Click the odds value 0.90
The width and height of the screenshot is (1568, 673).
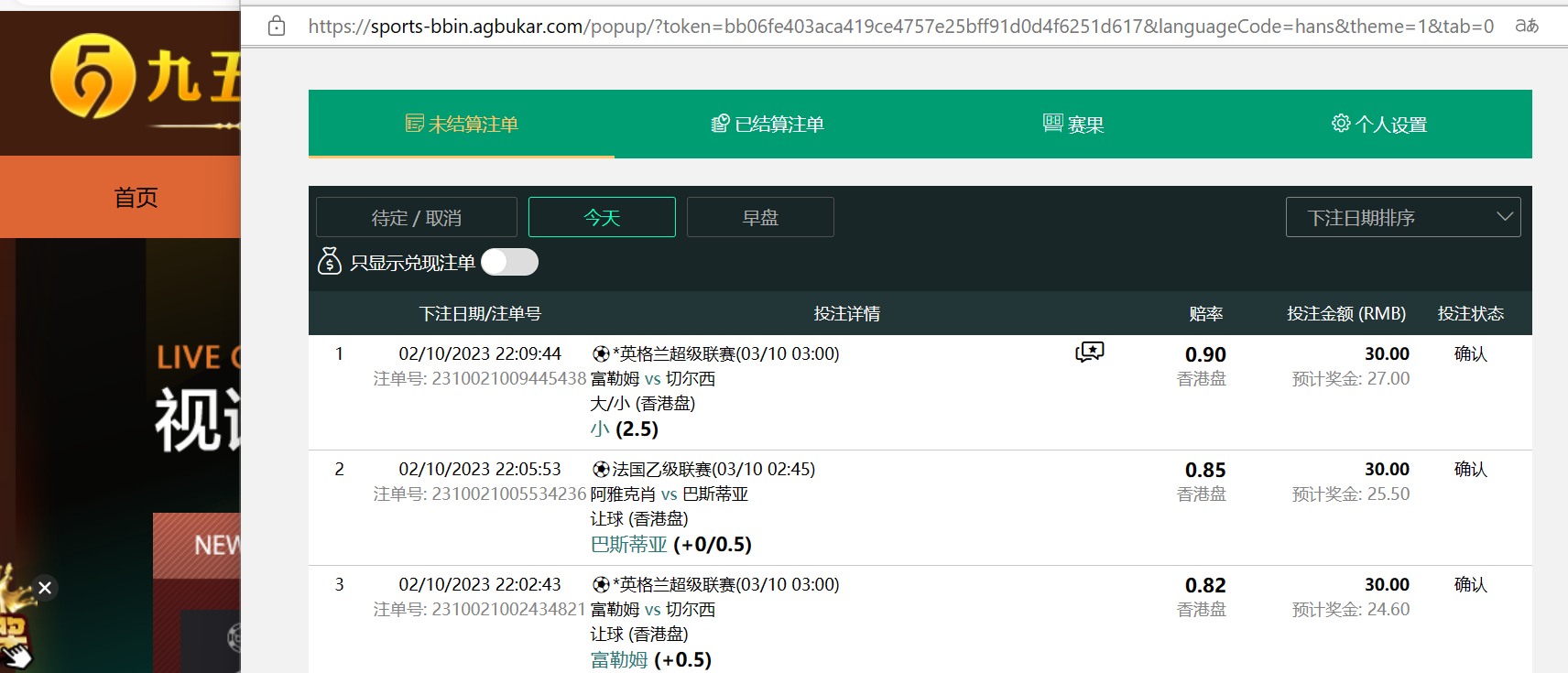point(1205,354)
